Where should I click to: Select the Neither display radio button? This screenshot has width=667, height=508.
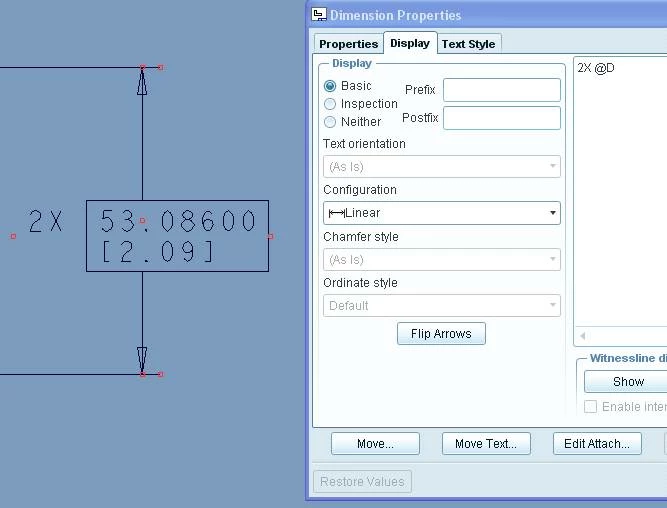pos(330,122)
